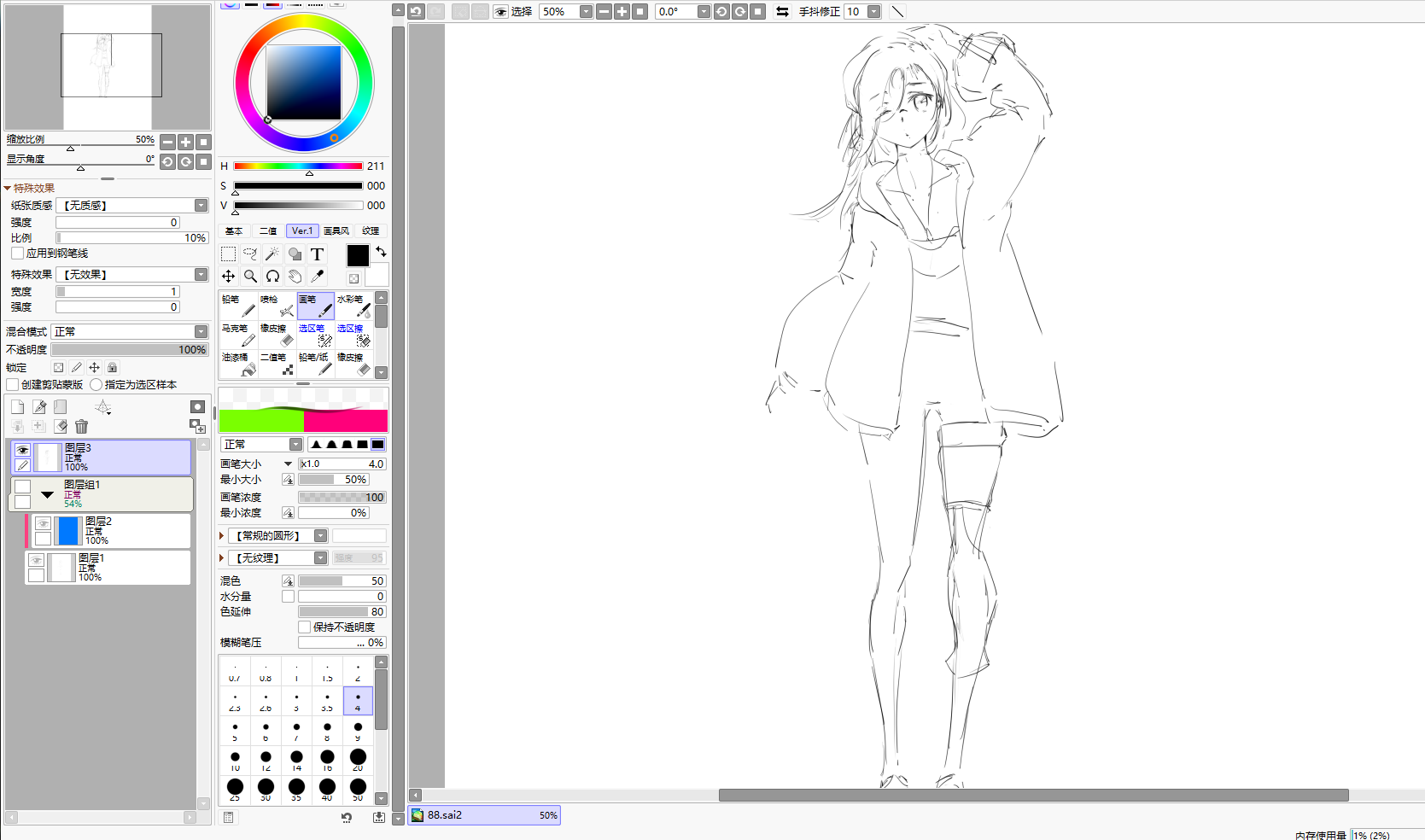
Task: Open the 纸张质感 dropdown
Action: [x=132, y=205]
